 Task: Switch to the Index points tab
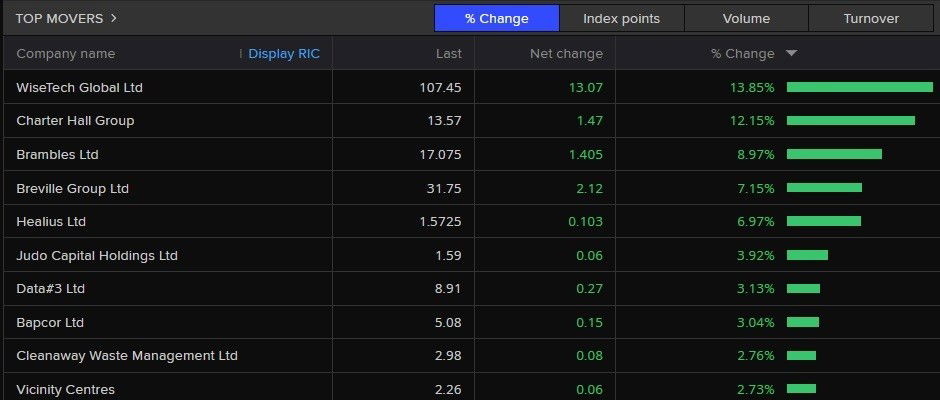click(621, 18)
